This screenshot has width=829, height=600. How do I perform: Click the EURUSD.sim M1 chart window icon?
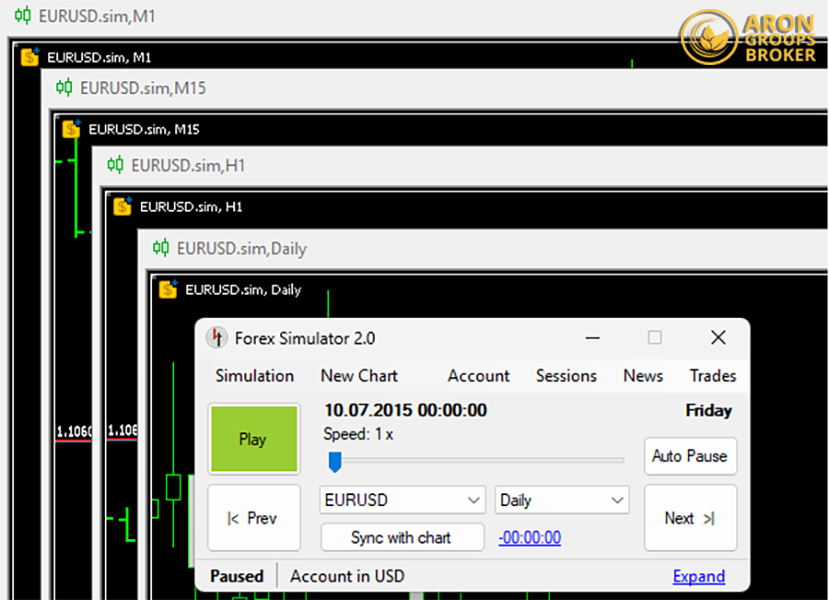[30, 57]
